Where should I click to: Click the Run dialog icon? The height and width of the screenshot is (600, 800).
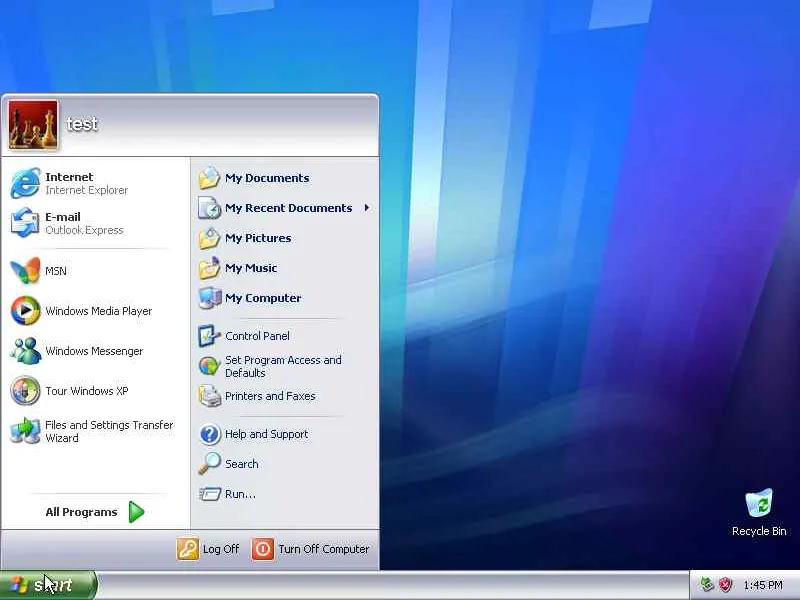[x=209, y=494]
